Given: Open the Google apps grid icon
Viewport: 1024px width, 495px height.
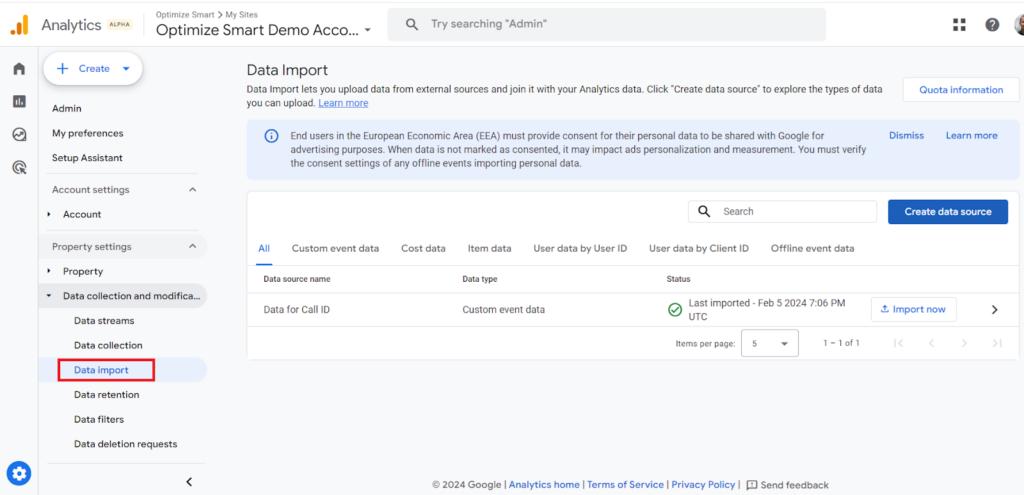Looking at the screenshot, I should (x=959, y=25).
